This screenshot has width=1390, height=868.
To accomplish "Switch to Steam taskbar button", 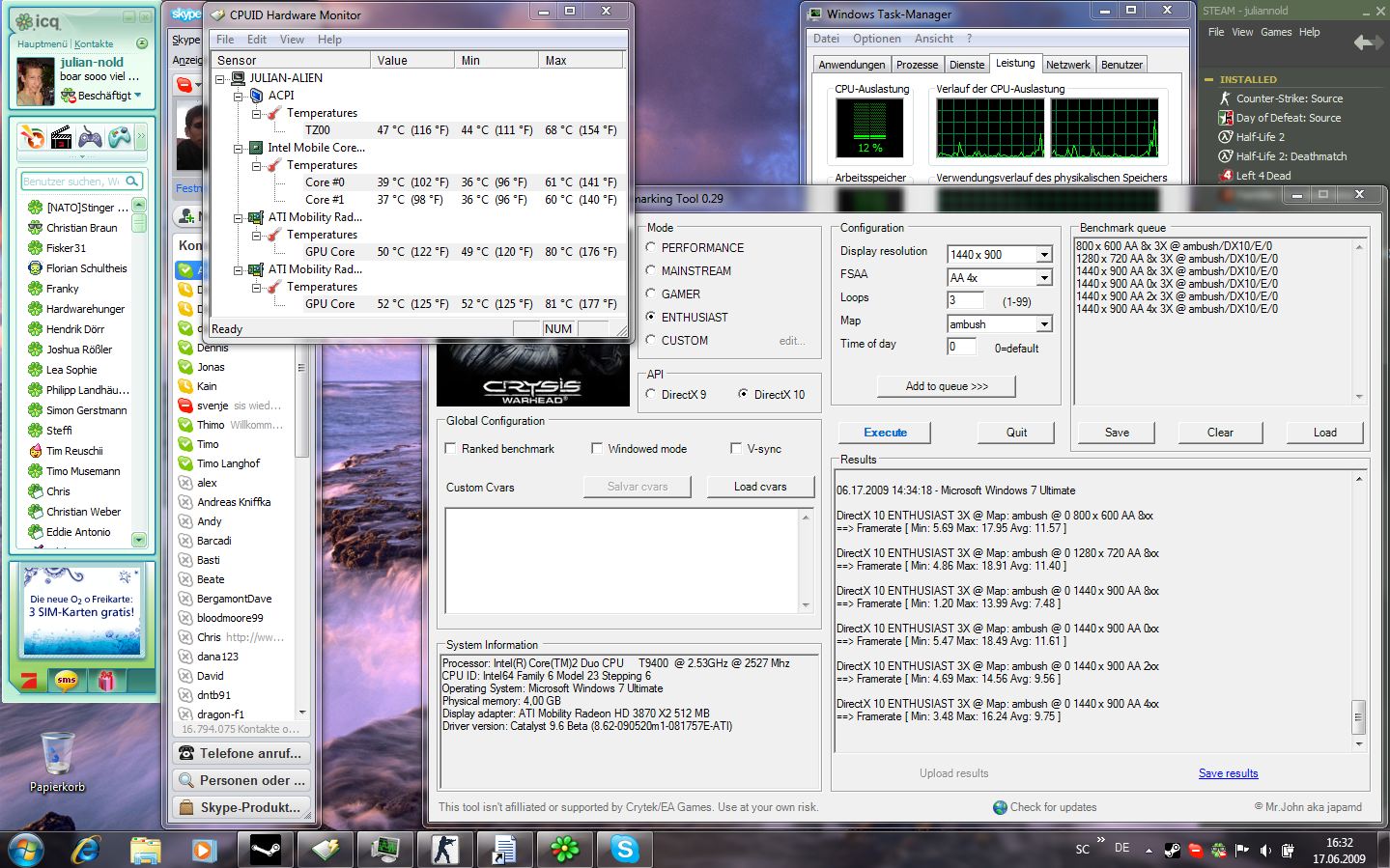I will tap(266, 850).
